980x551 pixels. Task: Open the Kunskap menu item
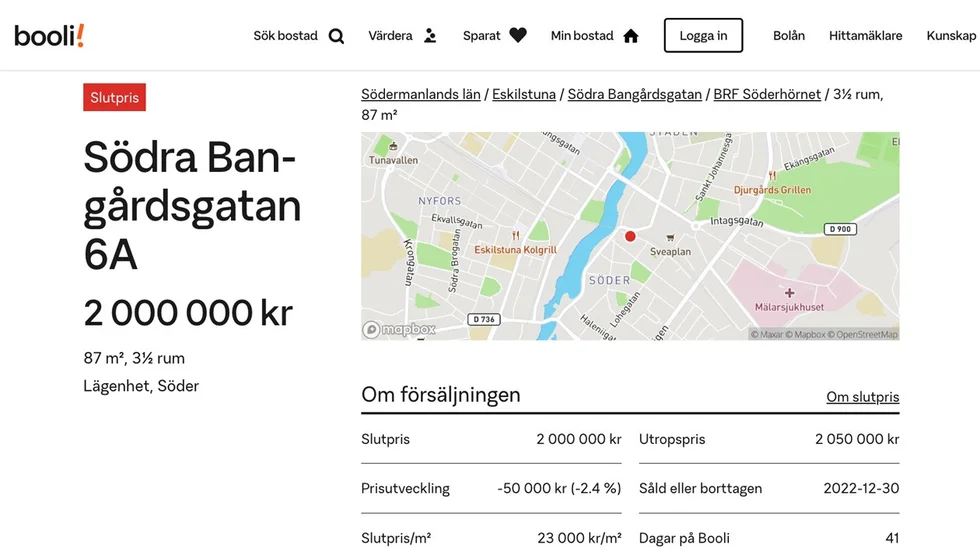(x=951, y=36)
